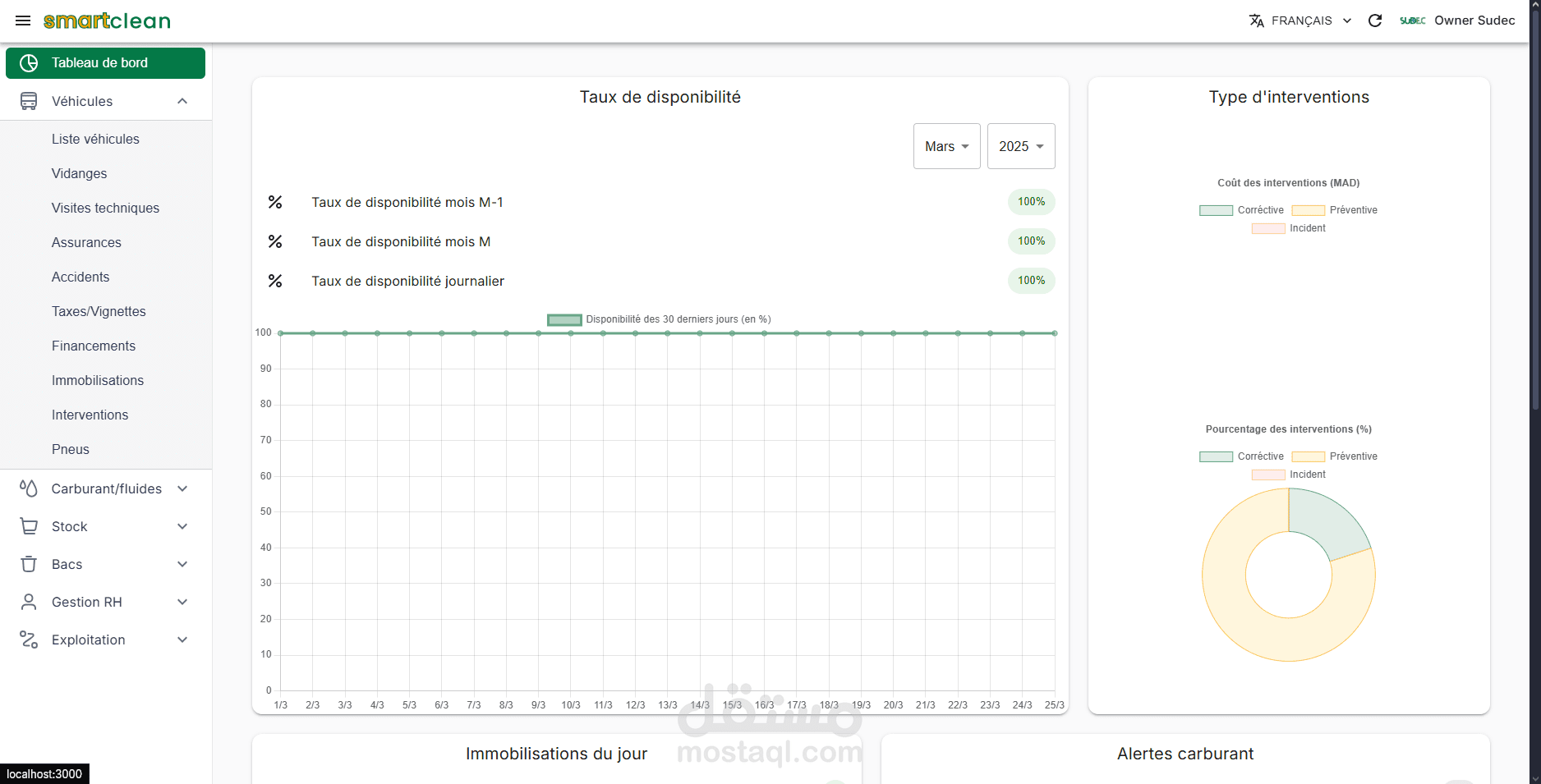Toggle Incident legend in percentage chart
1541x784 pixels.
(x=1289, y=475)
